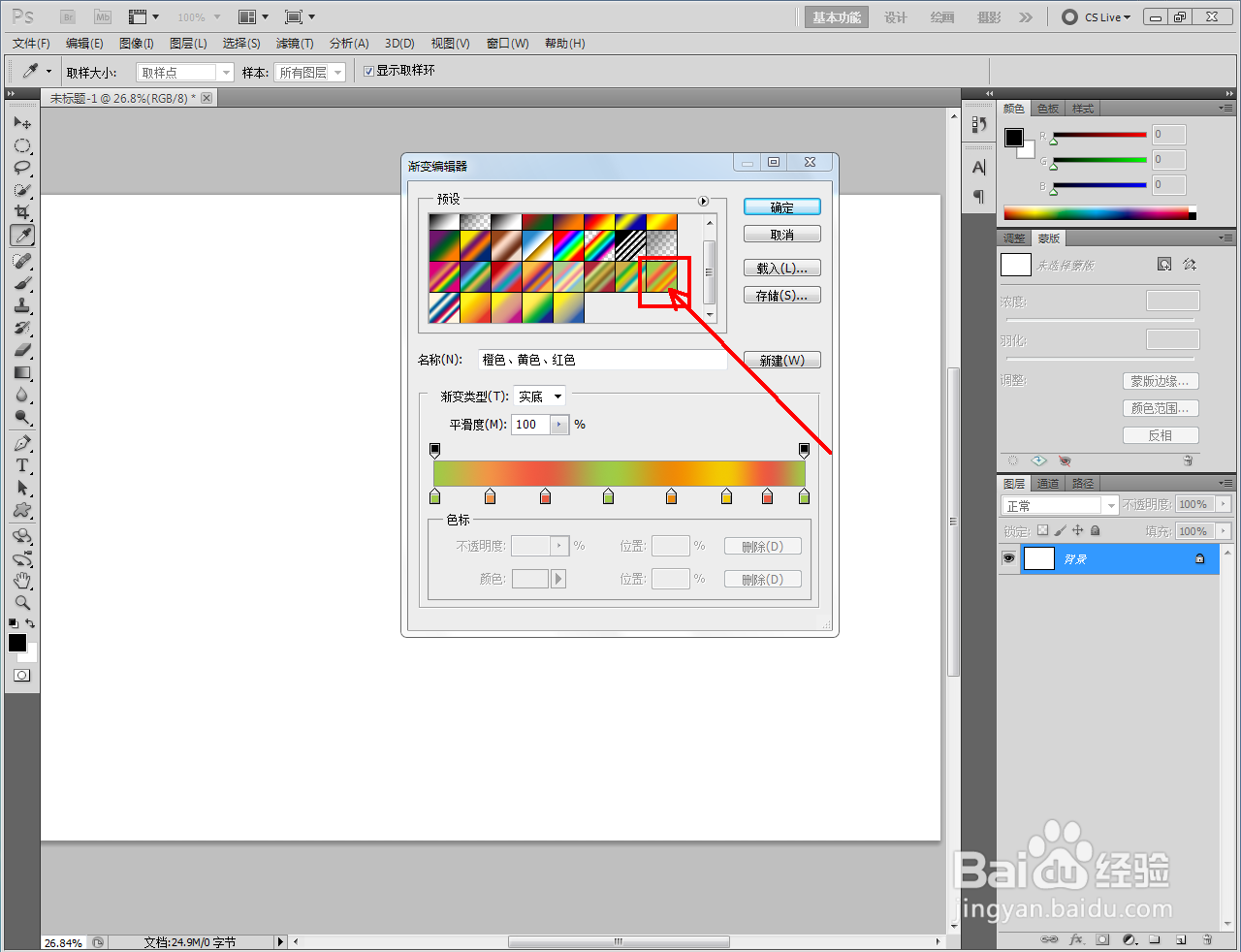Select the 3D Rotate tool
Image resolution: width=1241 pixels, height=952 pixels.
pyautogui.click(x=22, y=536)
